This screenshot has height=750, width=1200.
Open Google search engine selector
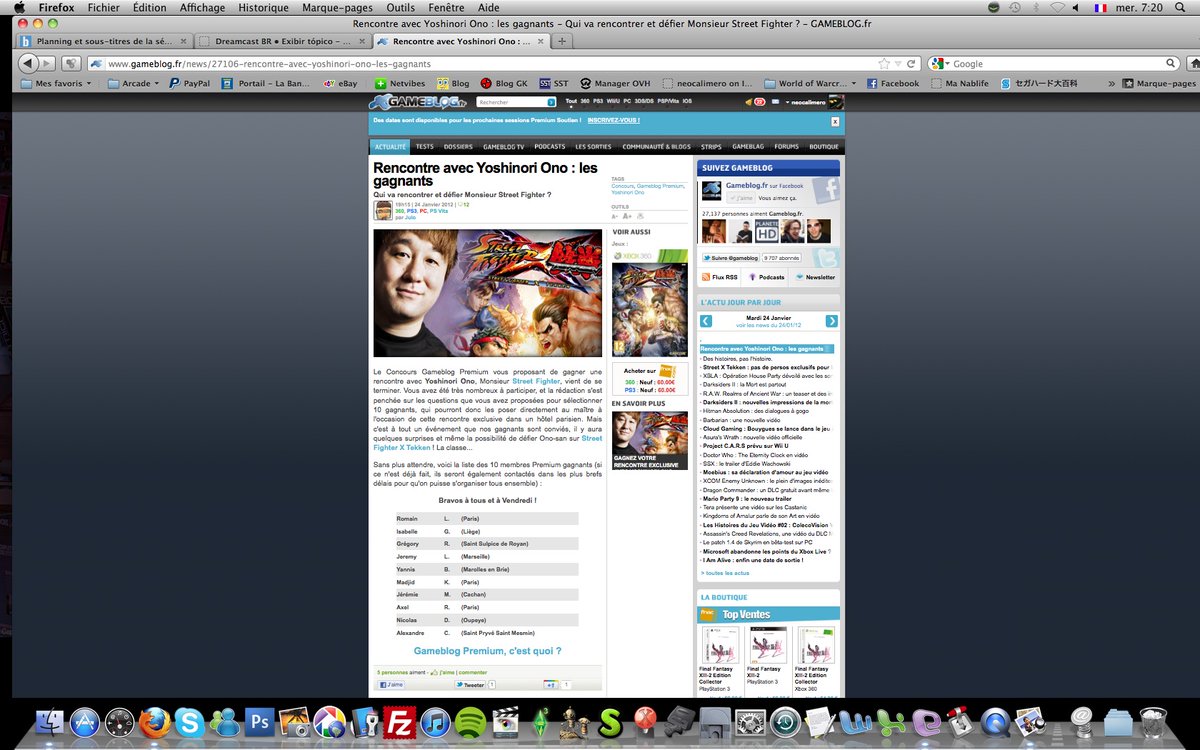pyautogui.click(x=939, y=63)
